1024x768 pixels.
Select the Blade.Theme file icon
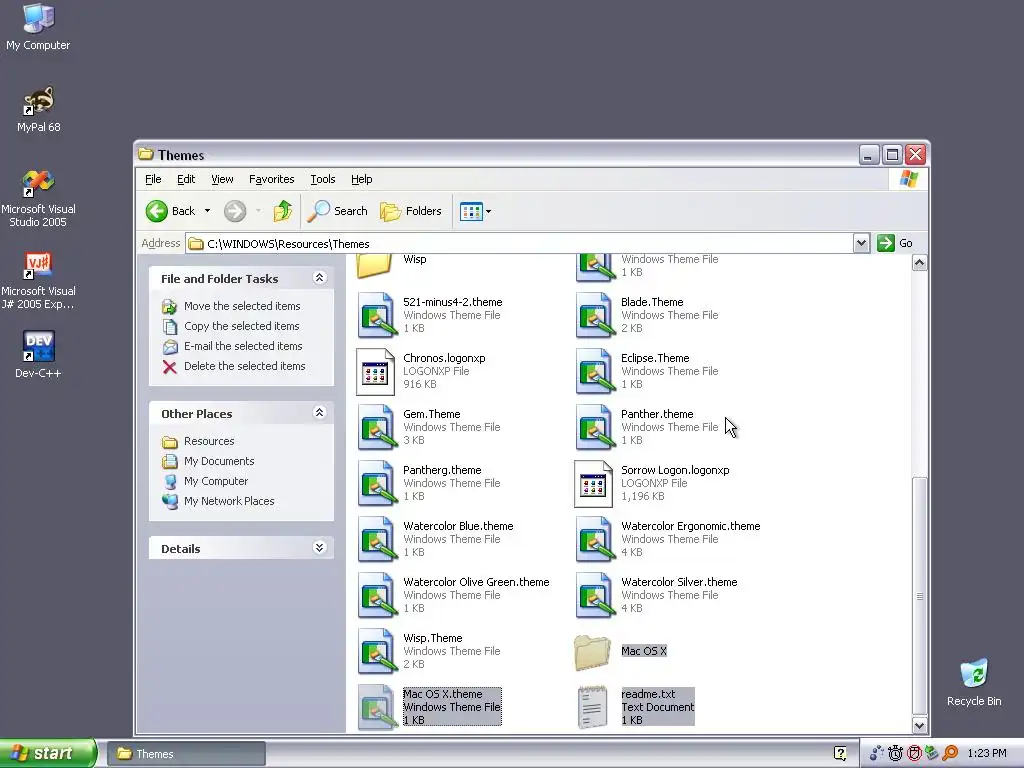point(594,315)
